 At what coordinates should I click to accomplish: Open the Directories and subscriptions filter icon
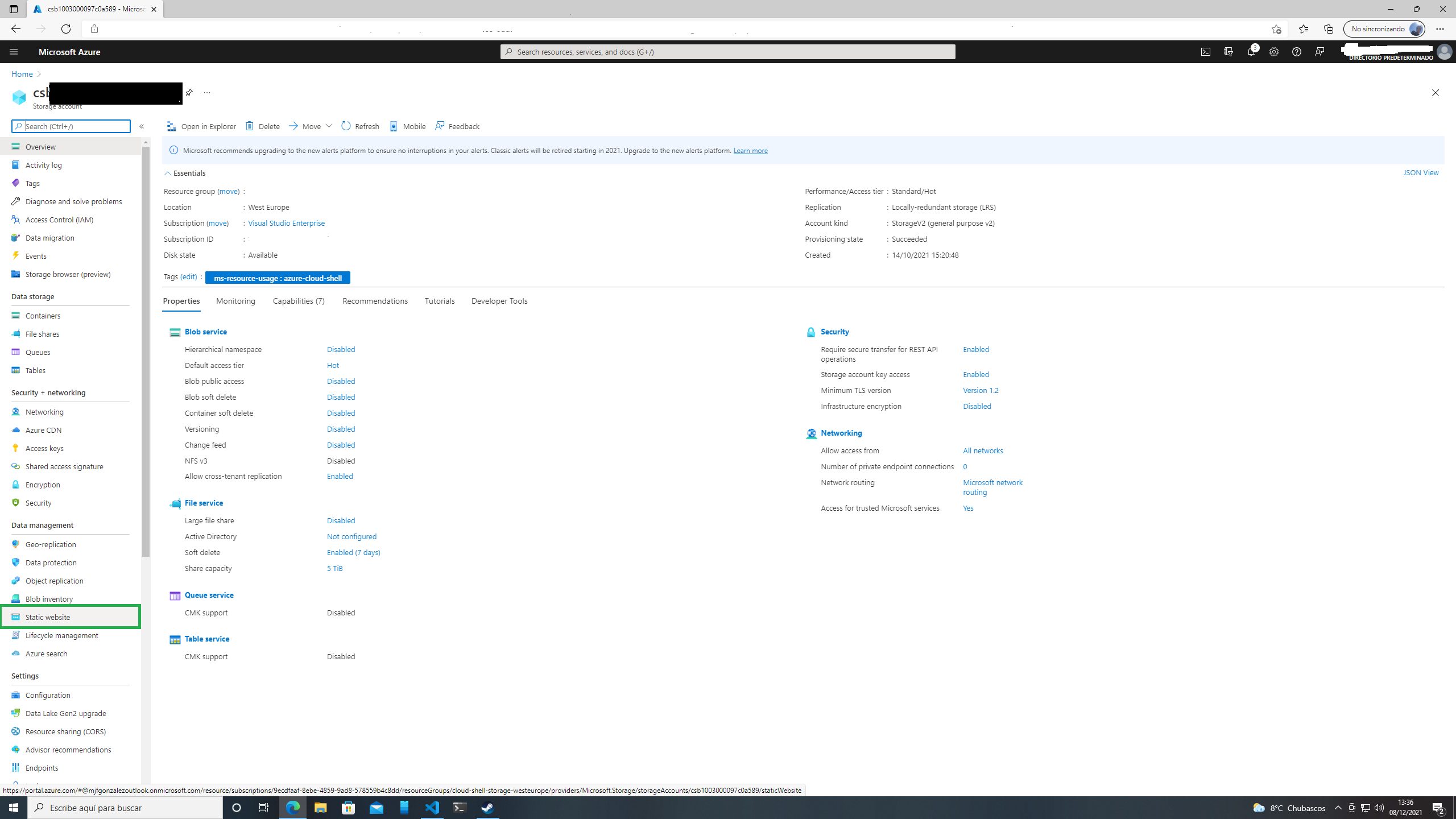[x=1228, y=52]
